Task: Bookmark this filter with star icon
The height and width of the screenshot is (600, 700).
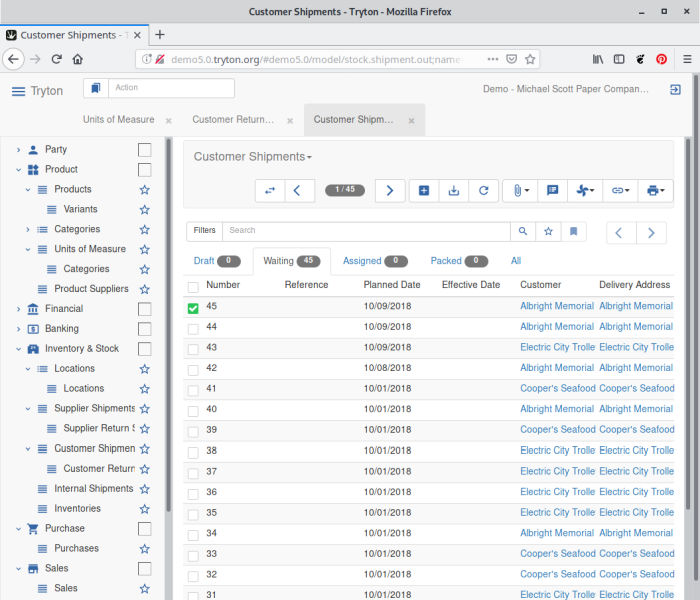Action: pos(548,231)
